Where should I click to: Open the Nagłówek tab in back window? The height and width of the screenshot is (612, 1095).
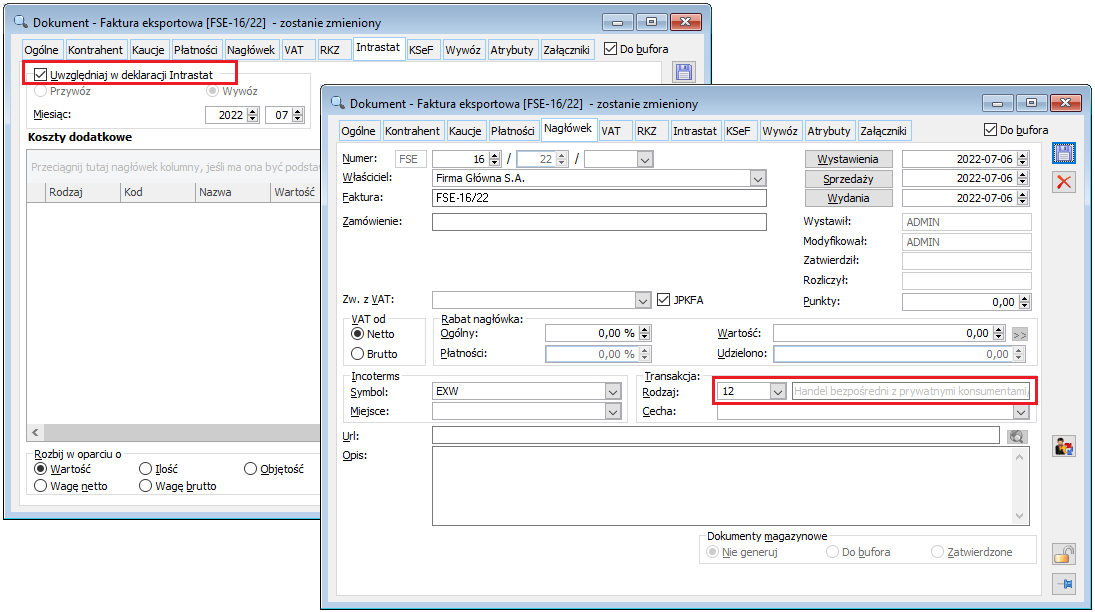tap(251, 50)
